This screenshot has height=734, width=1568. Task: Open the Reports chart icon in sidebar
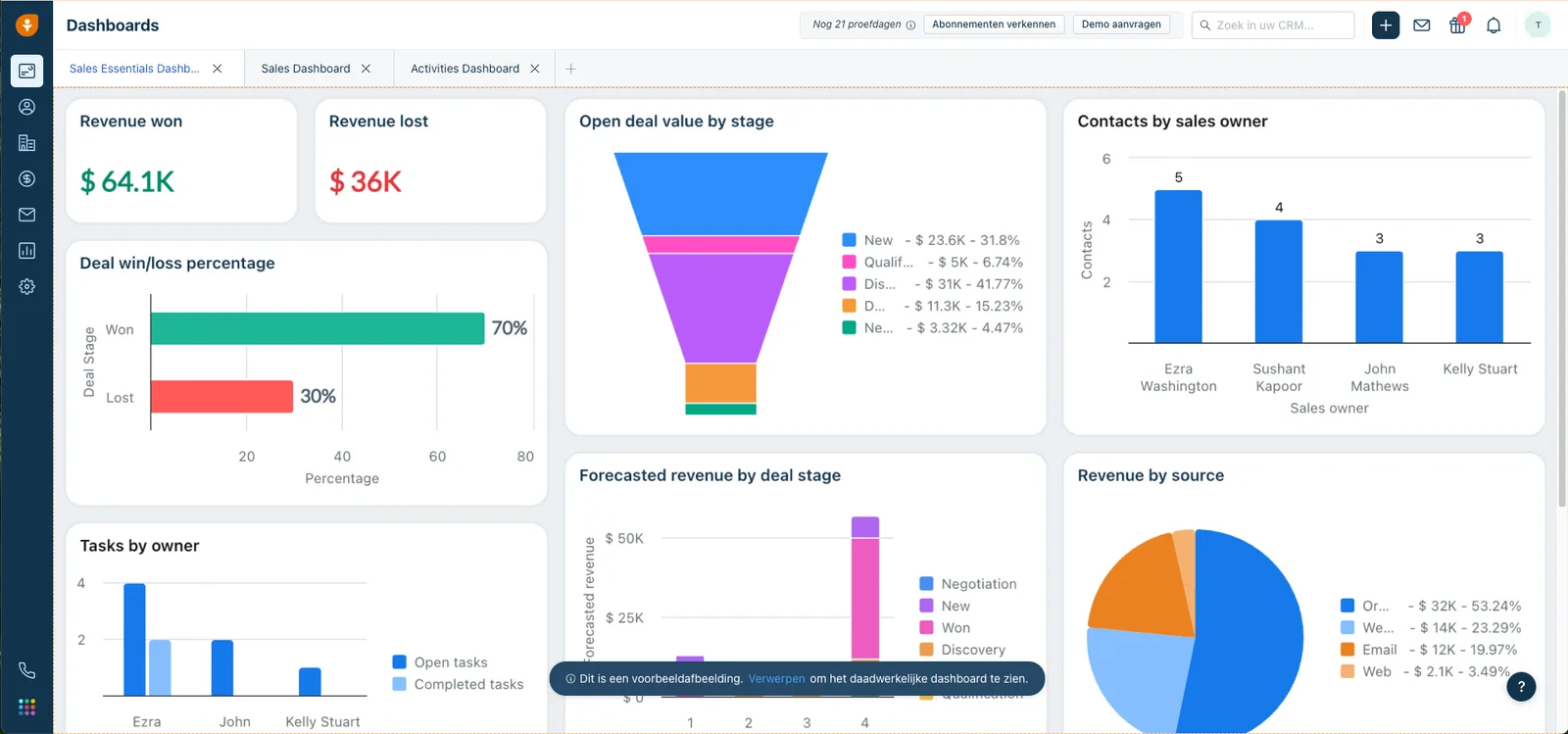(26, 251)
